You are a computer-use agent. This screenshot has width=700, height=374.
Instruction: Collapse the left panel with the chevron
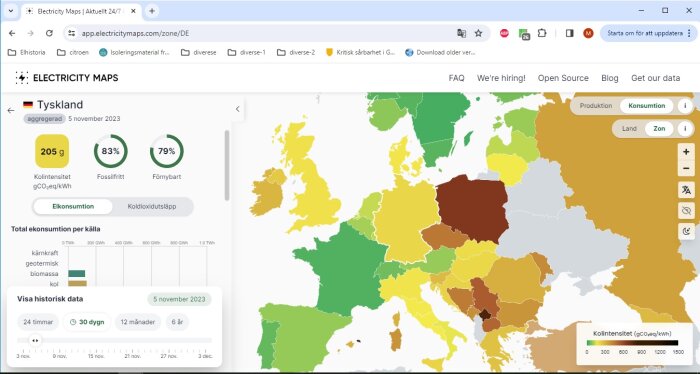238,109
